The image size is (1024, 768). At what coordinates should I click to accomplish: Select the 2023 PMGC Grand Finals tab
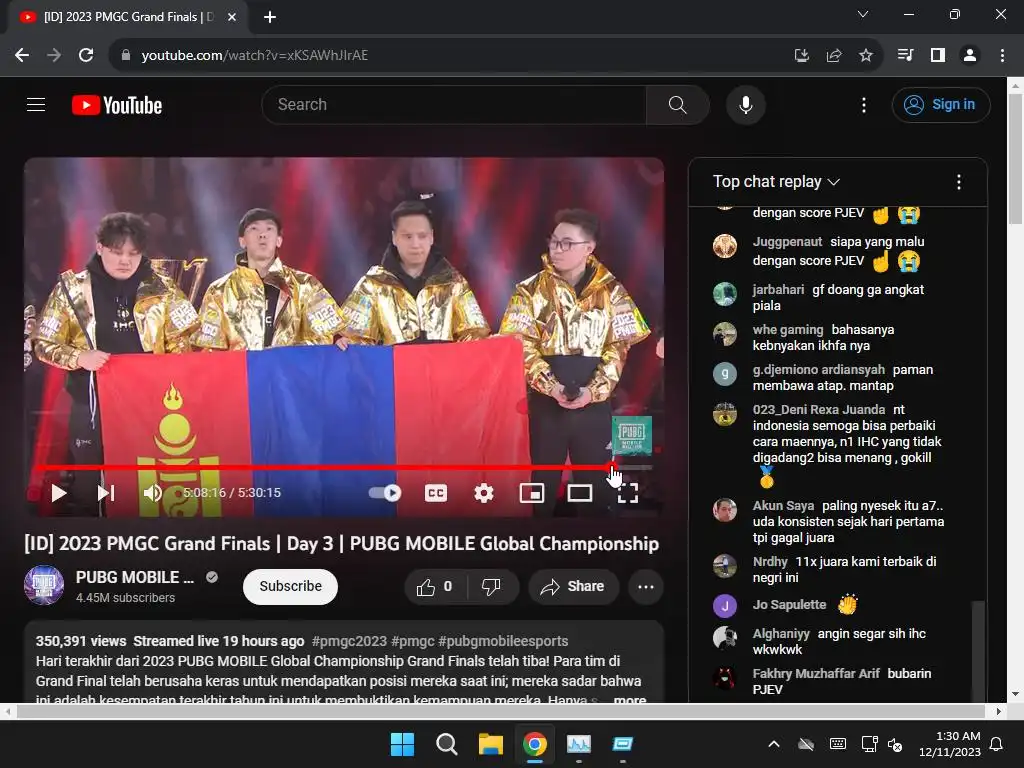(128, 18)
